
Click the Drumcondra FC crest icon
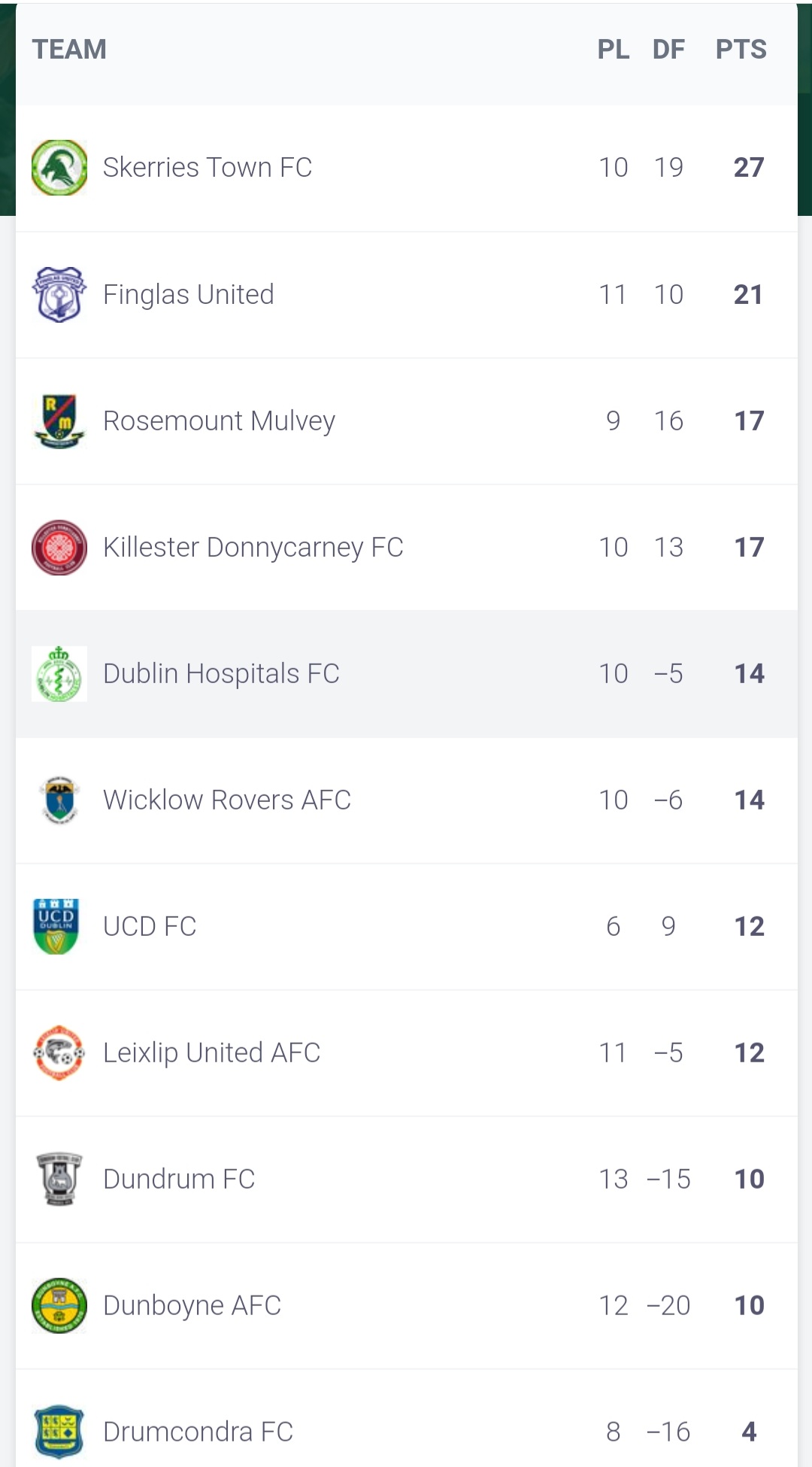(59, 1432)
